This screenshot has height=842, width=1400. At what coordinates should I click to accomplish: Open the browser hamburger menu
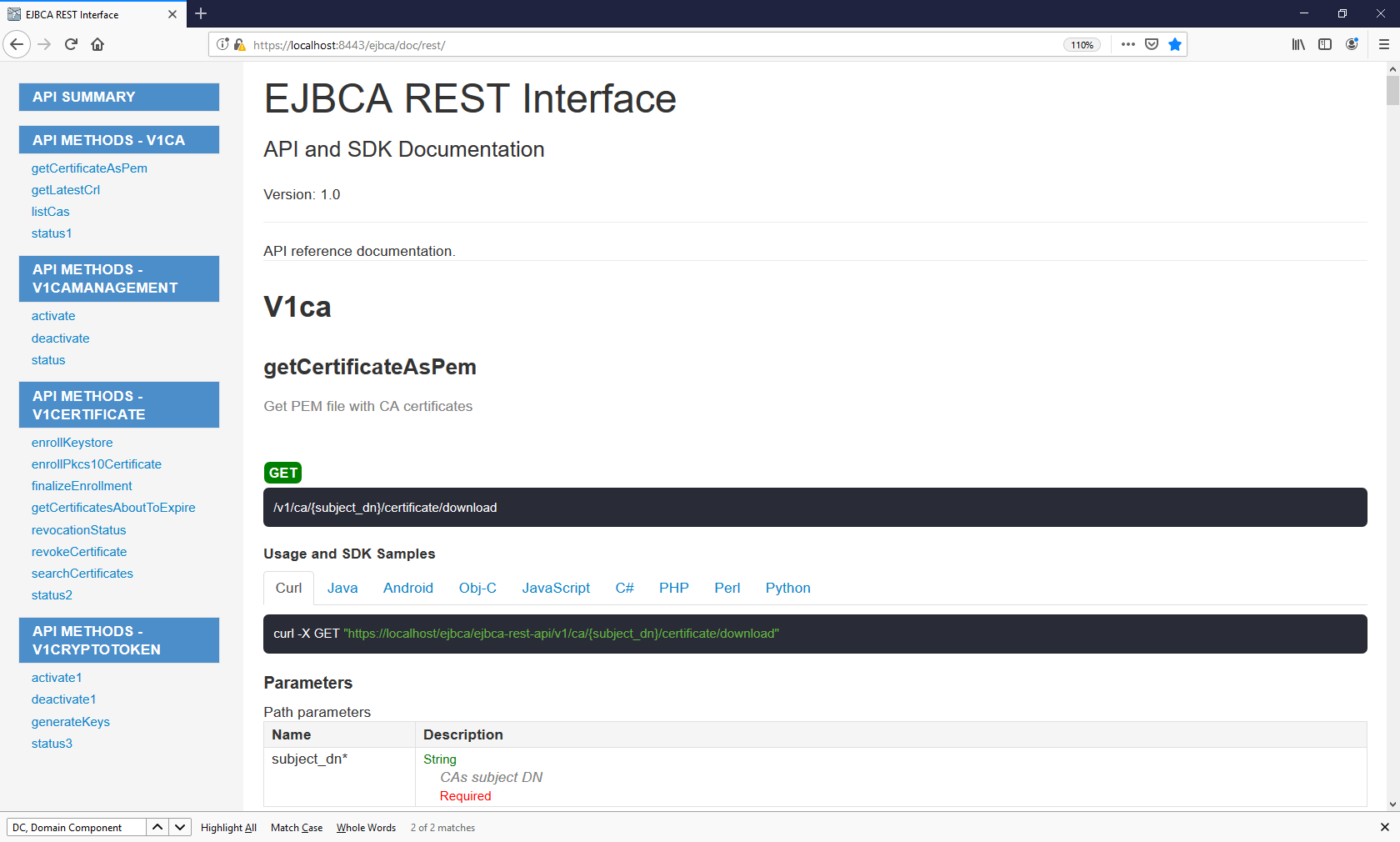coord(1382,44)
